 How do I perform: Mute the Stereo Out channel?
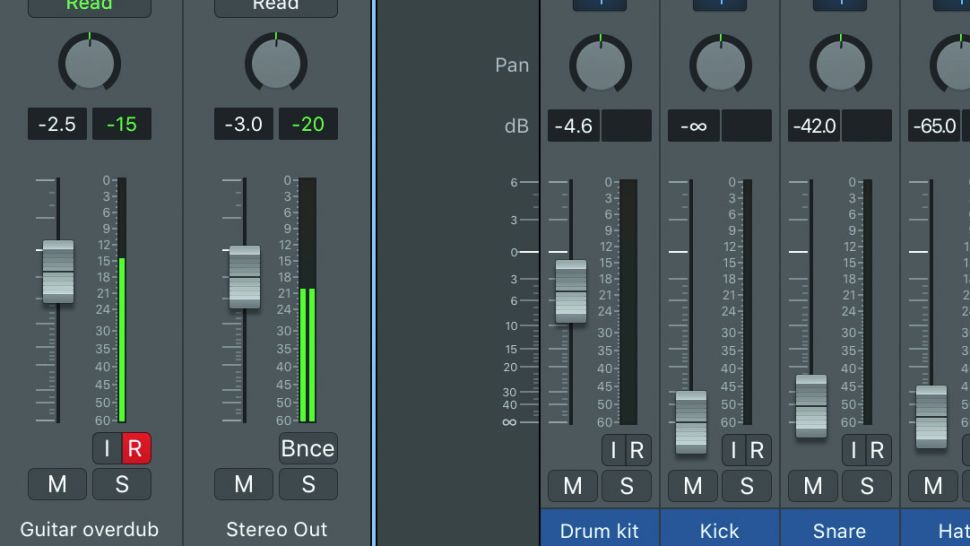coord(243,485)
